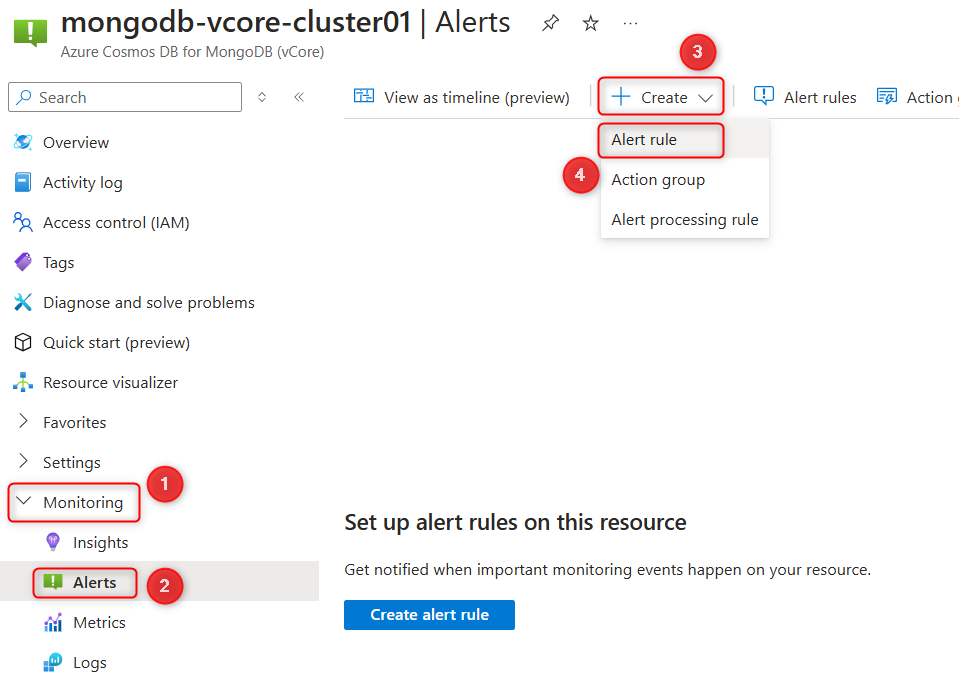Pin mongodb-vcore-cluster01 to dashboard
The width and height of the screenshot is (959, 682).
550,23
